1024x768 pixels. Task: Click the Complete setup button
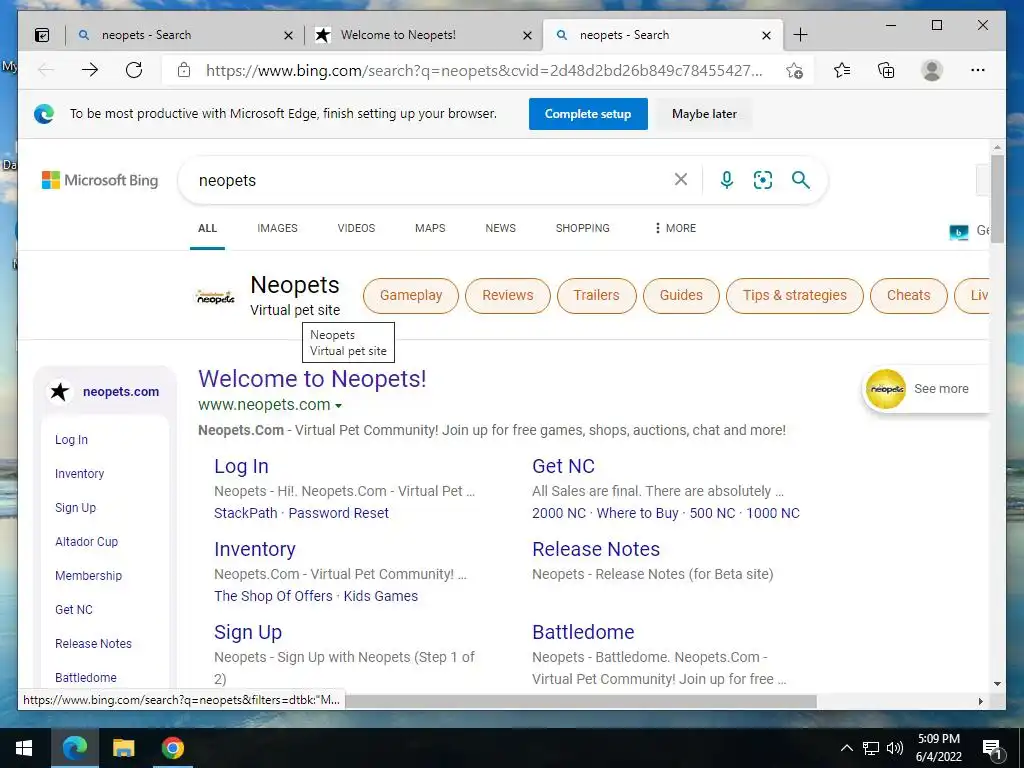588,114
